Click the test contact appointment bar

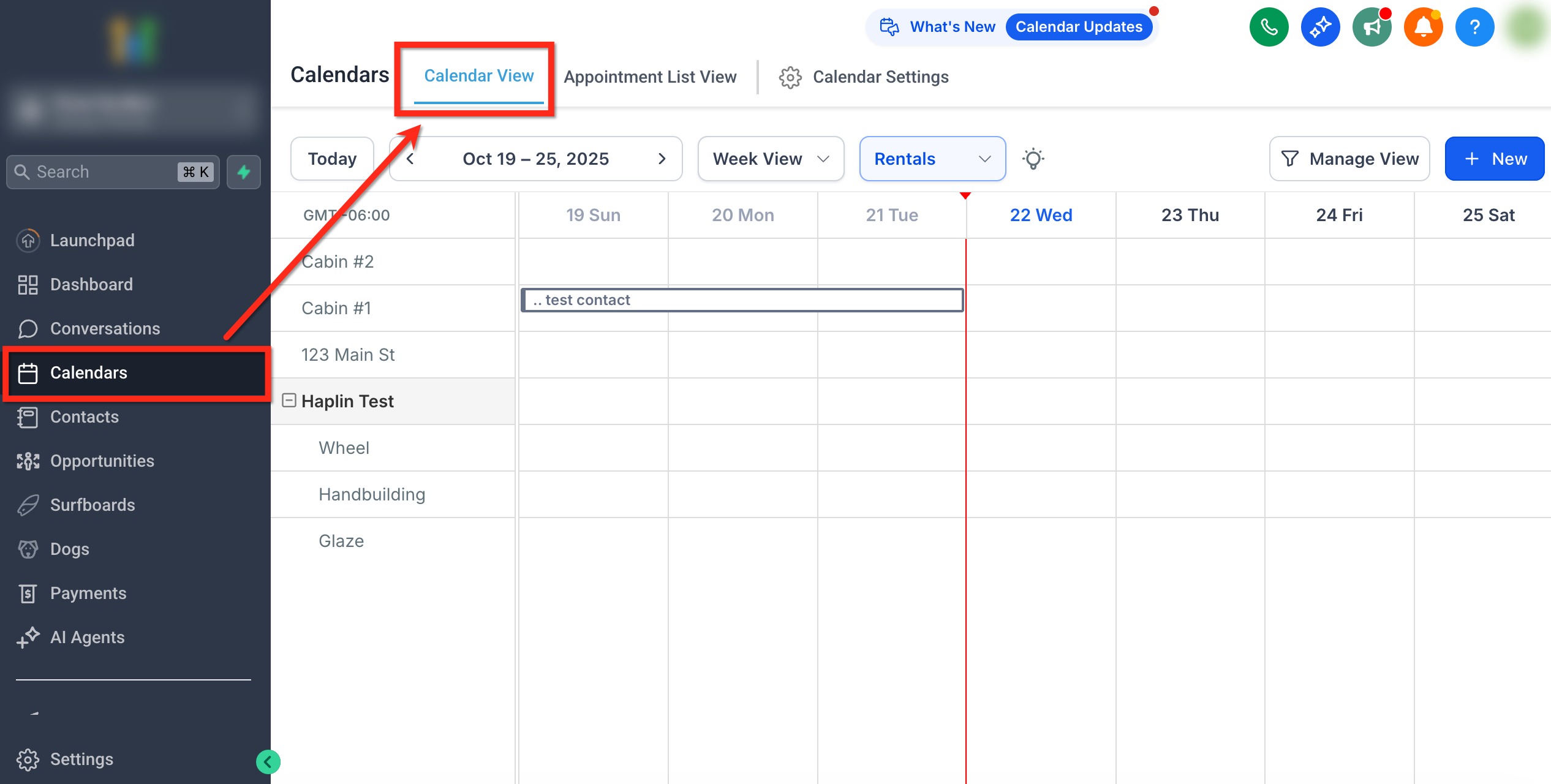741,300
